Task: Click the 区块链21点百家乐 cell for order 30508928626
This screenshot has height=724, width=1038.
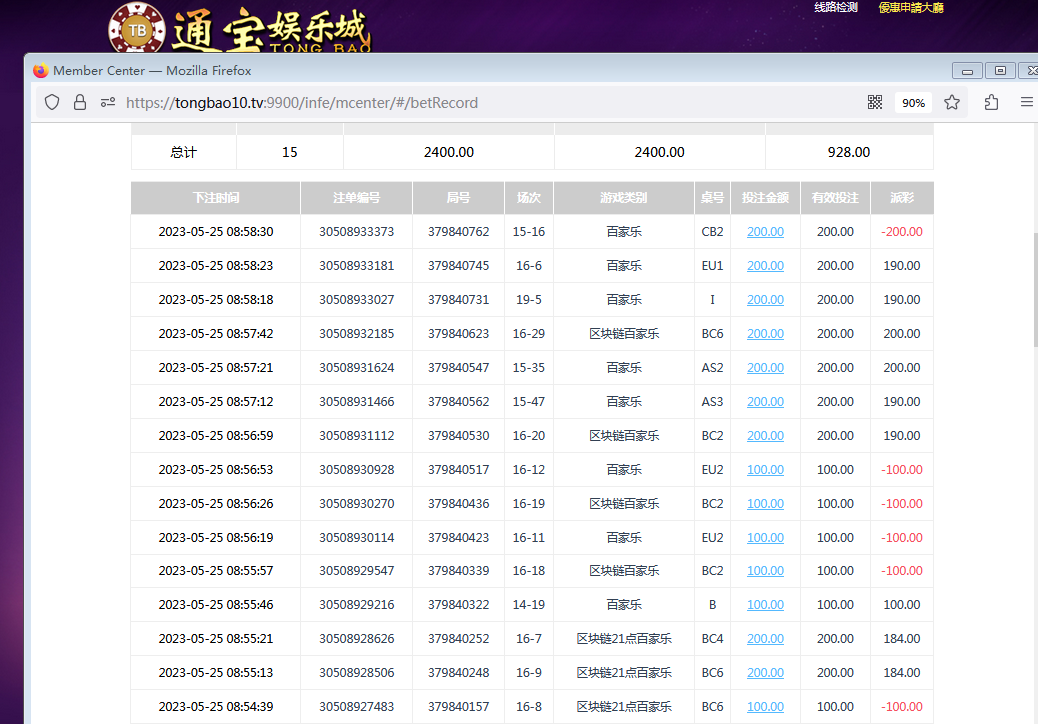Action: pos(624,639)
